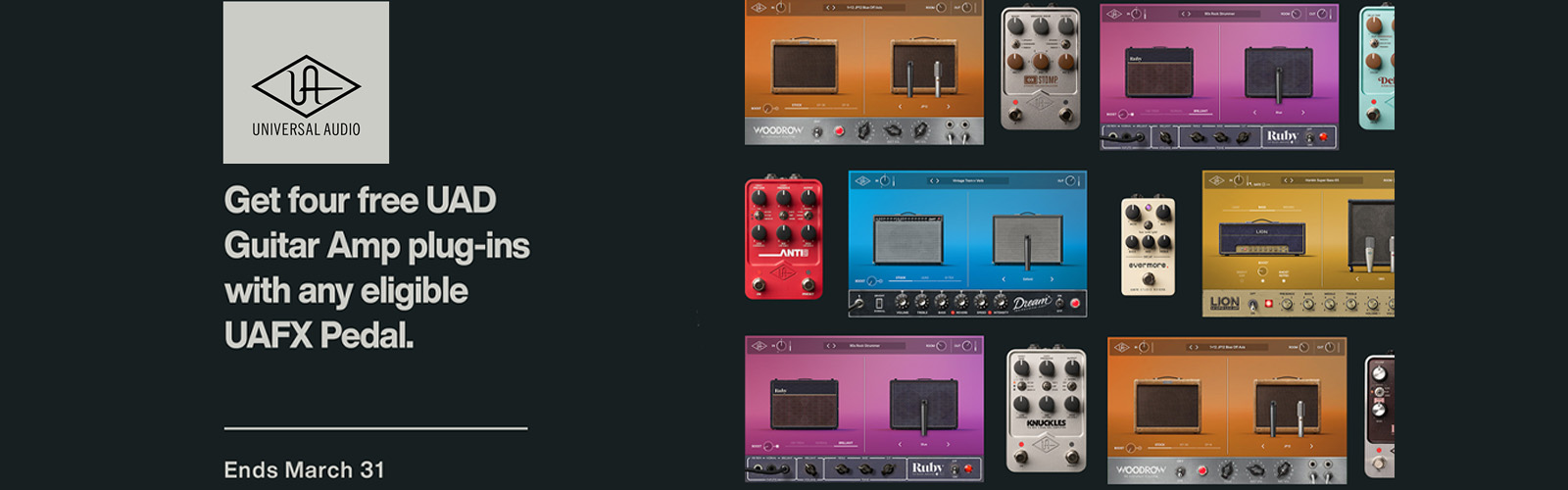The width and height of the screenshot is (1568, 490).
Task: Click previous cabinet arrow in Dream plug-in
Action: (1004, 279)
